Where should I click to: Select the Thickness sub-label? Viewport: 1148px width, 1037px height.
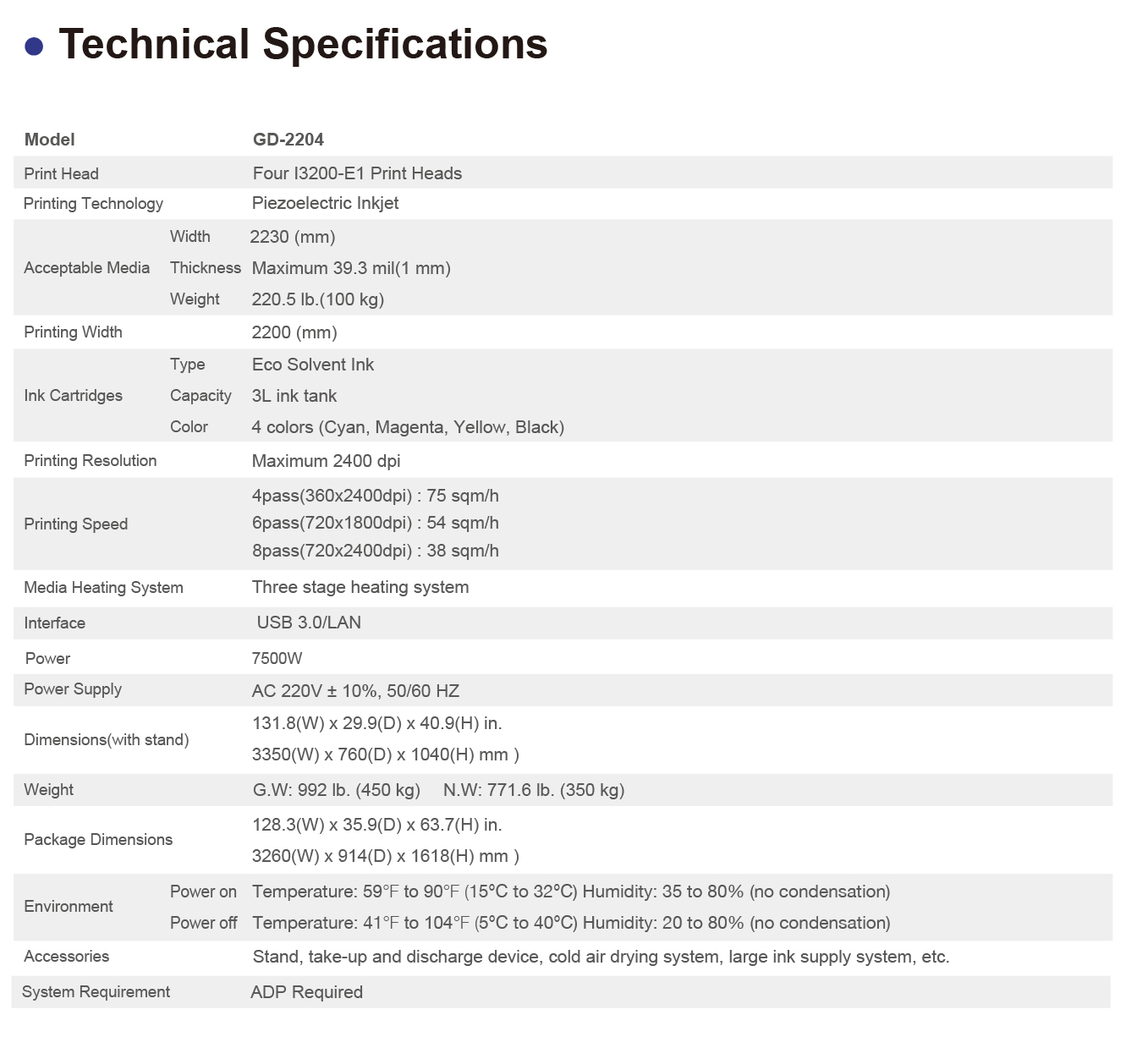(x=205, y=268)
